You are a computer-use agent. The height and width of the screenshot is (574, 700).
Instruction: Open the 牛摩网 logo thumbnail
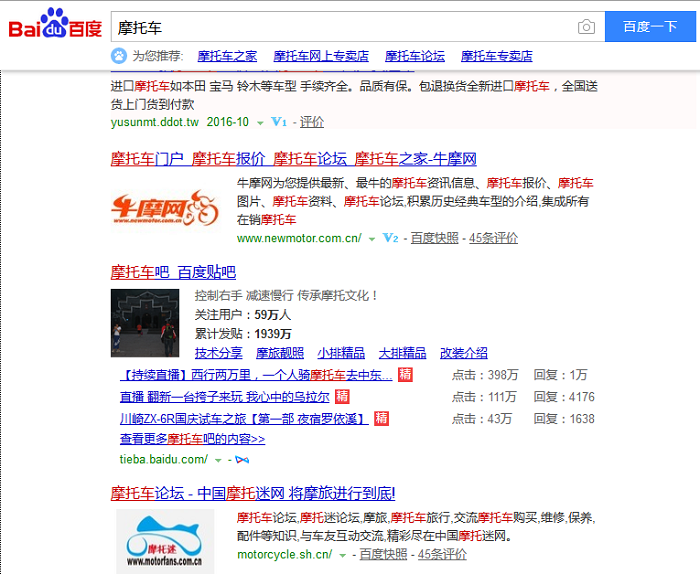click(x=165, y=208)
